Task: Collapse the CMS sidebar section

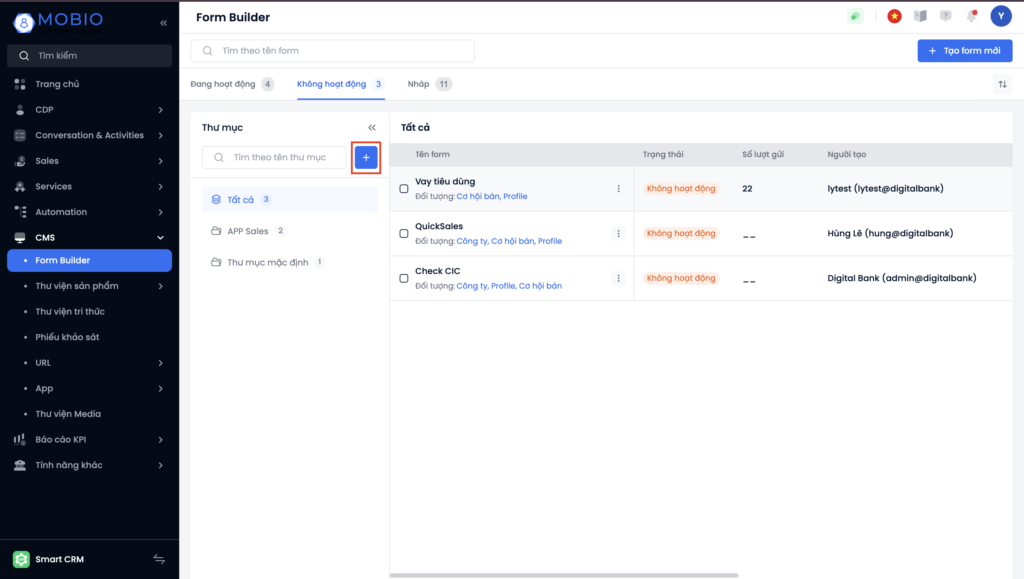Action: 160,238
